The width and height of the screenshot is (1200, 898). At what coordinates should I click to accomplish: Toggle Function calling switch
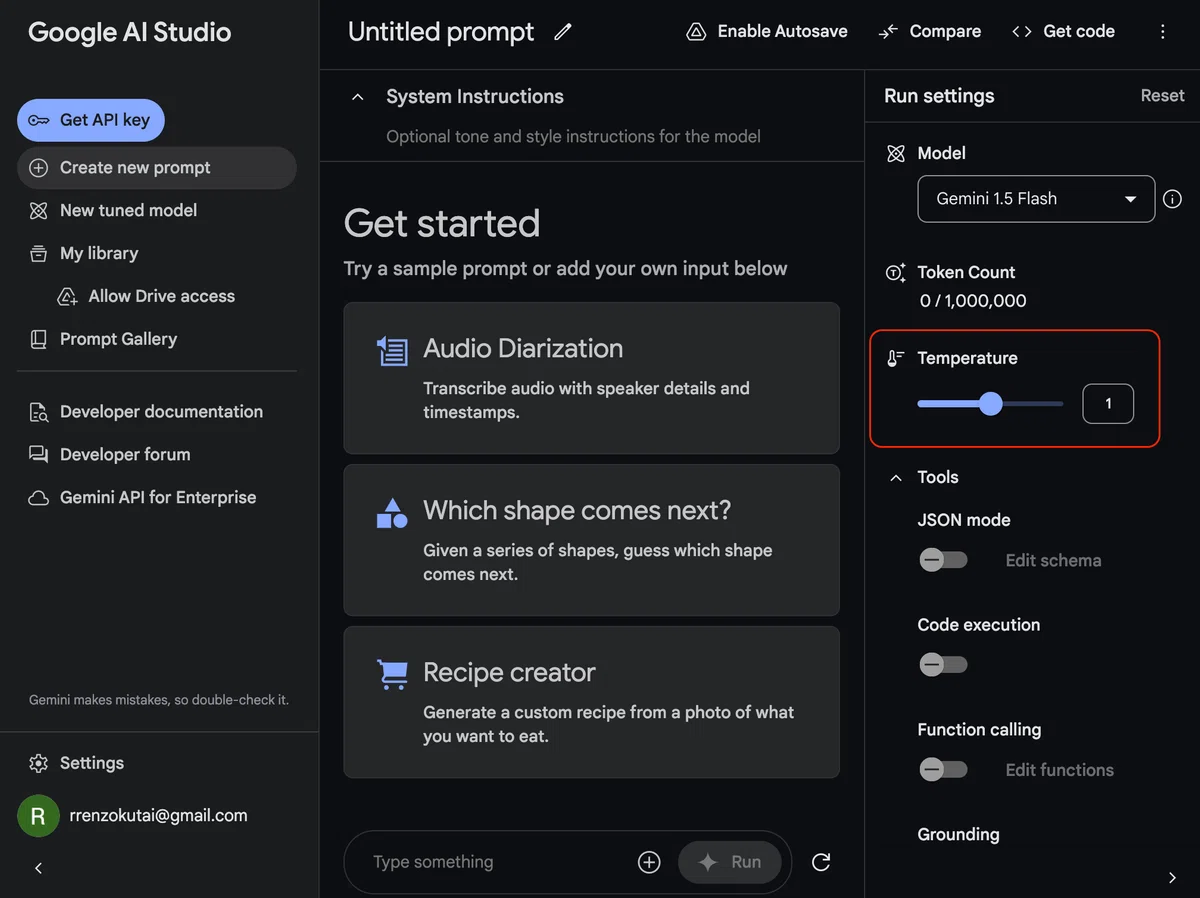tap(943, 769)
